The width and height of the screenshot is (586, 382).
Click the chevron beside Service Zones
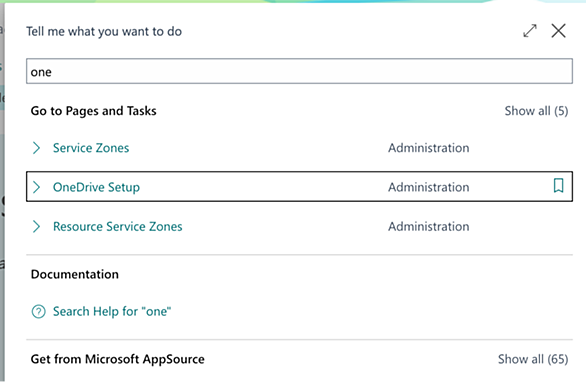[36, 148]
